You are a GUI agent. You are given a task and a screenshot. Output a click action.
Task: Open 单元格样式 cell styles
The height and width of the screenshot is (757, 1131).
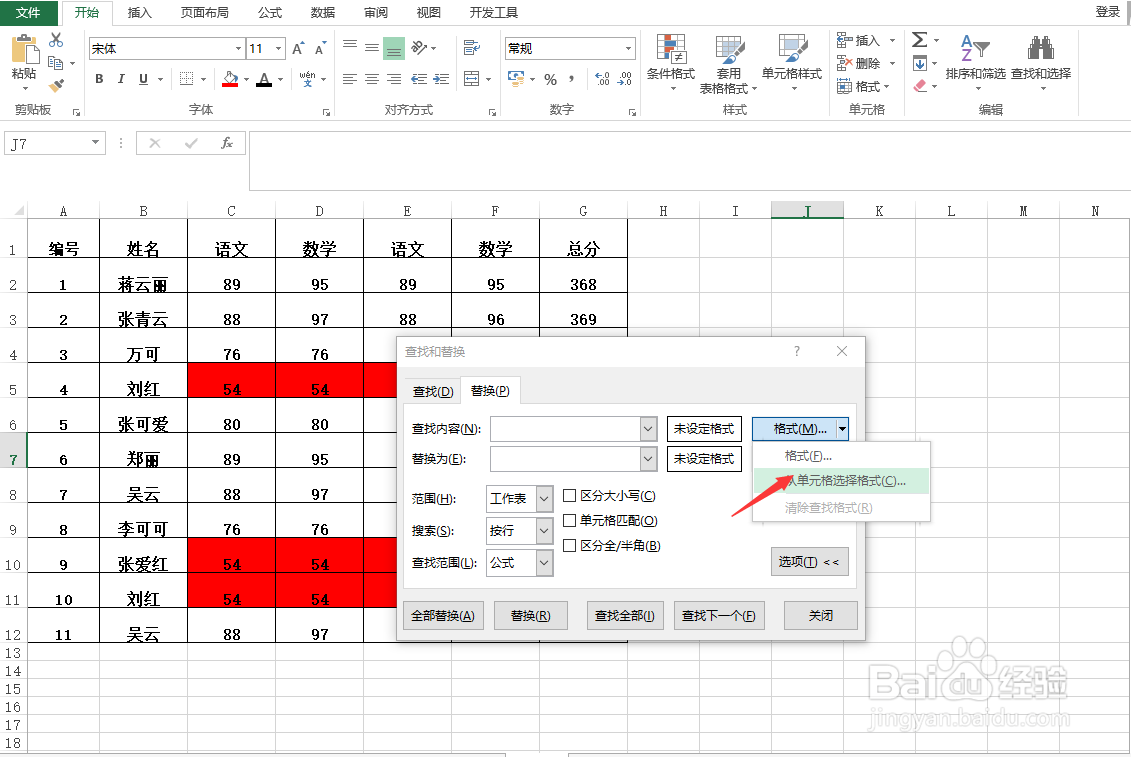click(x=792, y=64)
